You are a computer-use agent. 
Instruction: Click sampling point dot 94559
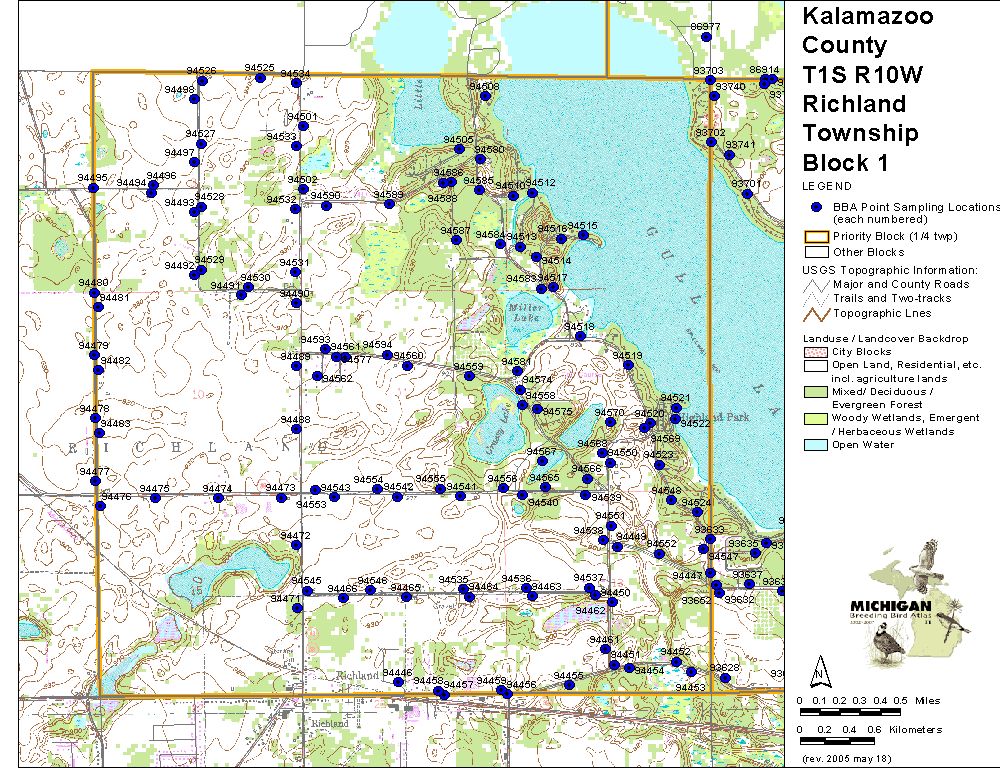(x=469, y=376)
